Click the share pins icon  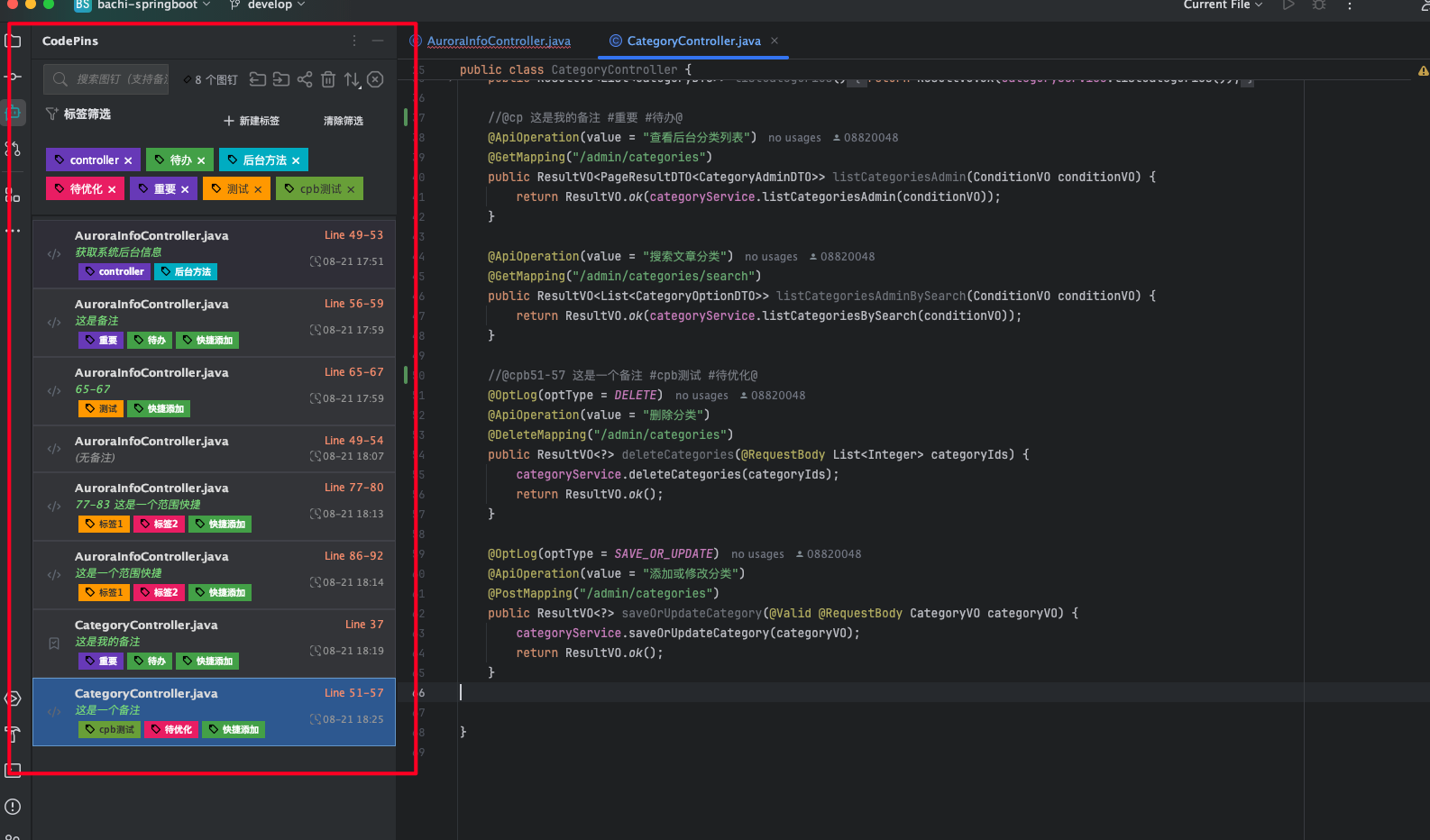pyautogui.click(x=305, y=79)
